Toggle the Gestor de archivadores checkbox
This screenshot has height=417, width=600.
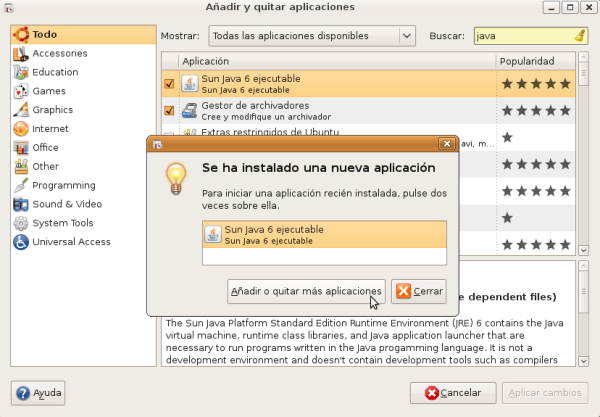(x=169, y=111)
